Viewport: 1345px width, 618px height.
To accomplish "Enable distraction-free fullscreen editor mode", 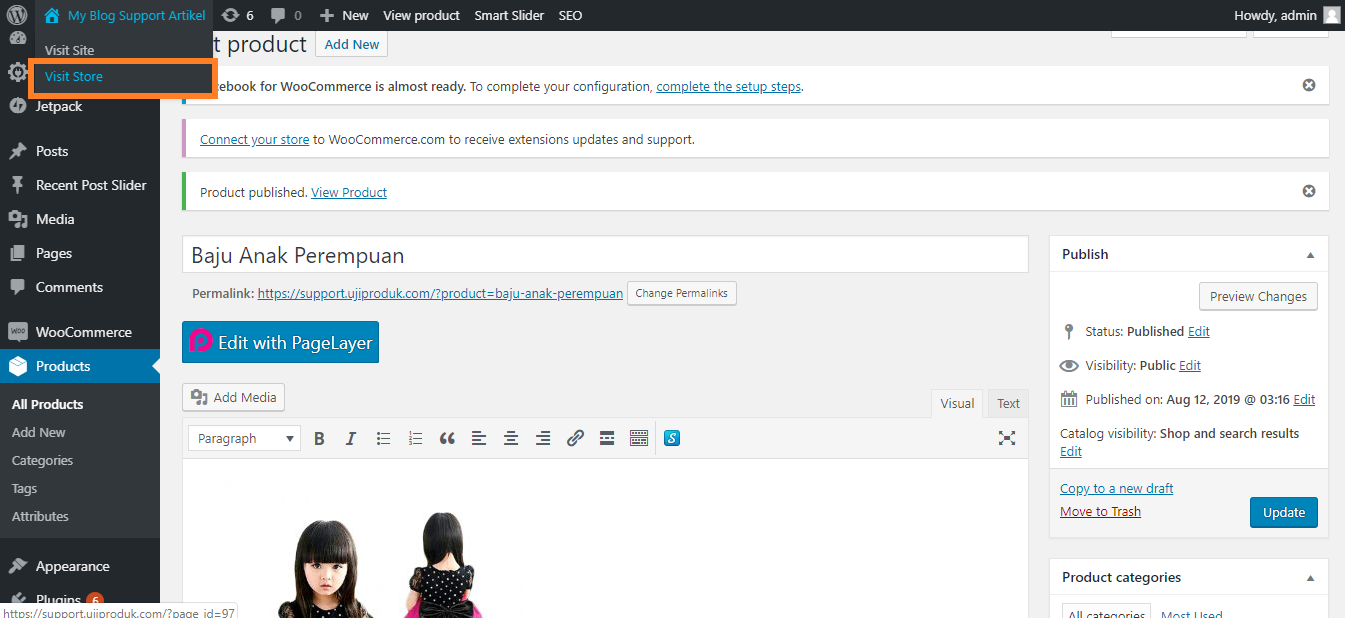I will pyautogui.click(x=1007, y=438).
